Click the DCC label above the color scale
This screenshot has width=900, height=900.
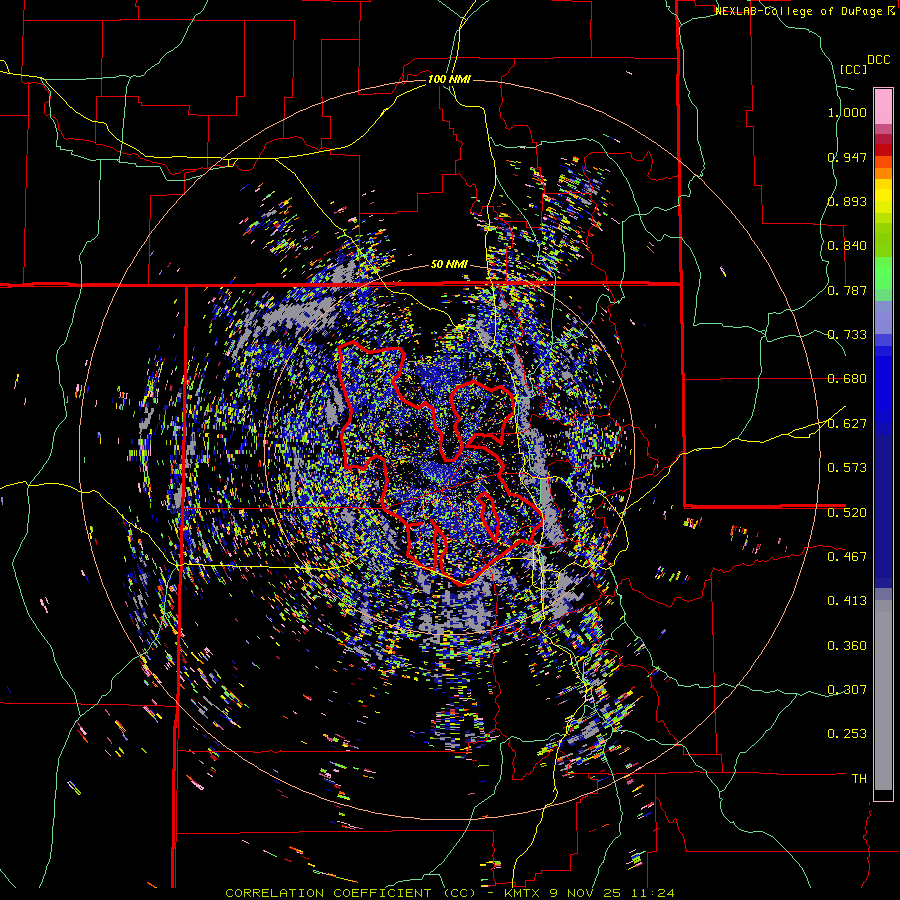(x=878, y=60)
